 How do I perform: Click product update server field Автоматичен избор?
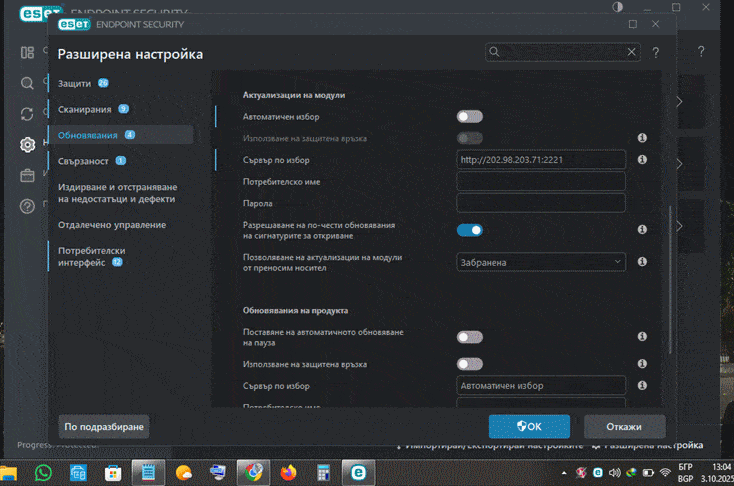click(541, 385)
